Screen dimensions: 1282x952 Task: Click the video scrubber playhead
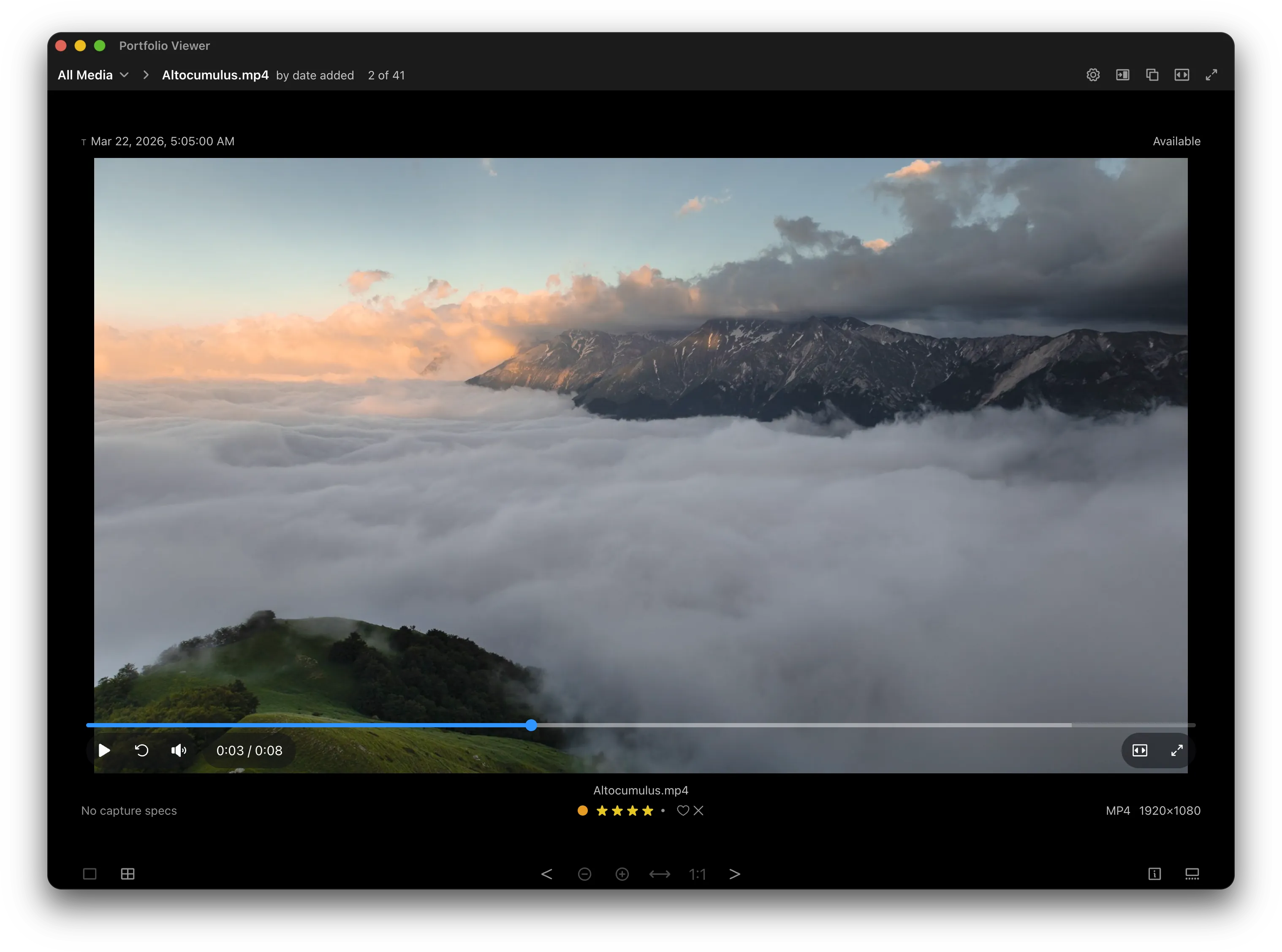click(531, 725)
